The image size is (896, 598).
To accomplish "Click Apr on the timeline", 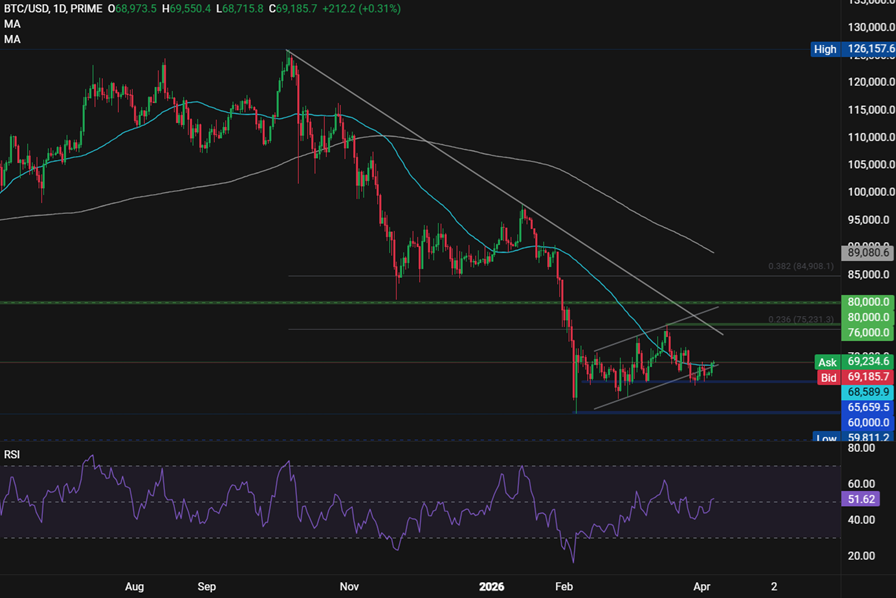I will (x=702, y=587).
